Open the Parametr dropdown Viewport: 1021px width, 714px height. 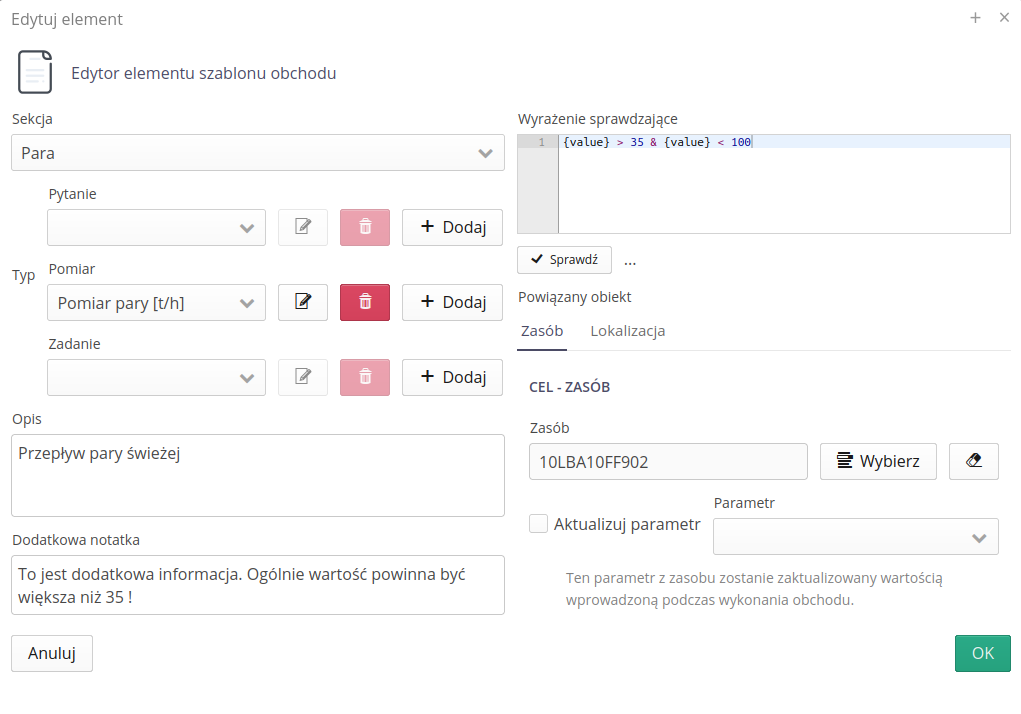click(855, 537)
